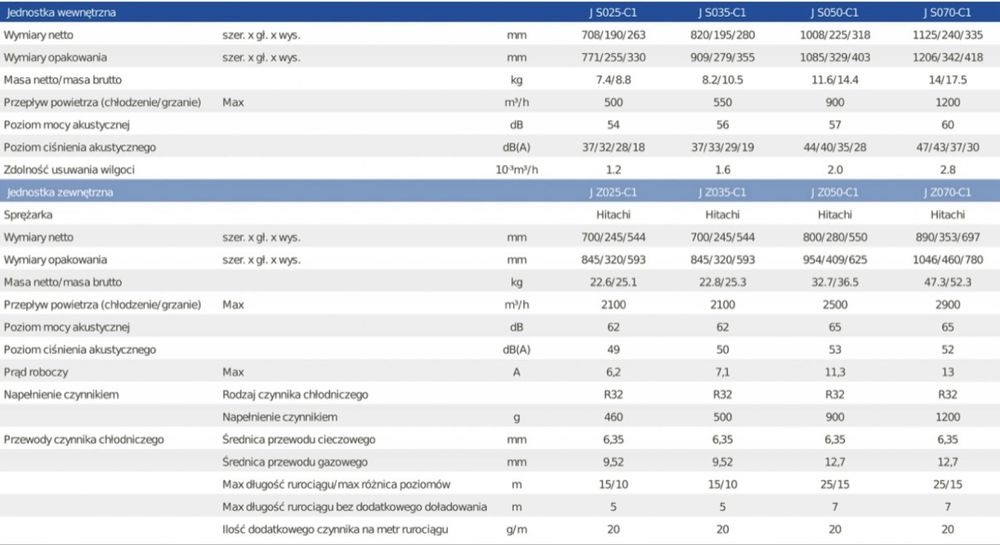The image size is (1000, 545).
Task: Click the mass value '7.4/8.8'
Action: (x=613, y=80)
